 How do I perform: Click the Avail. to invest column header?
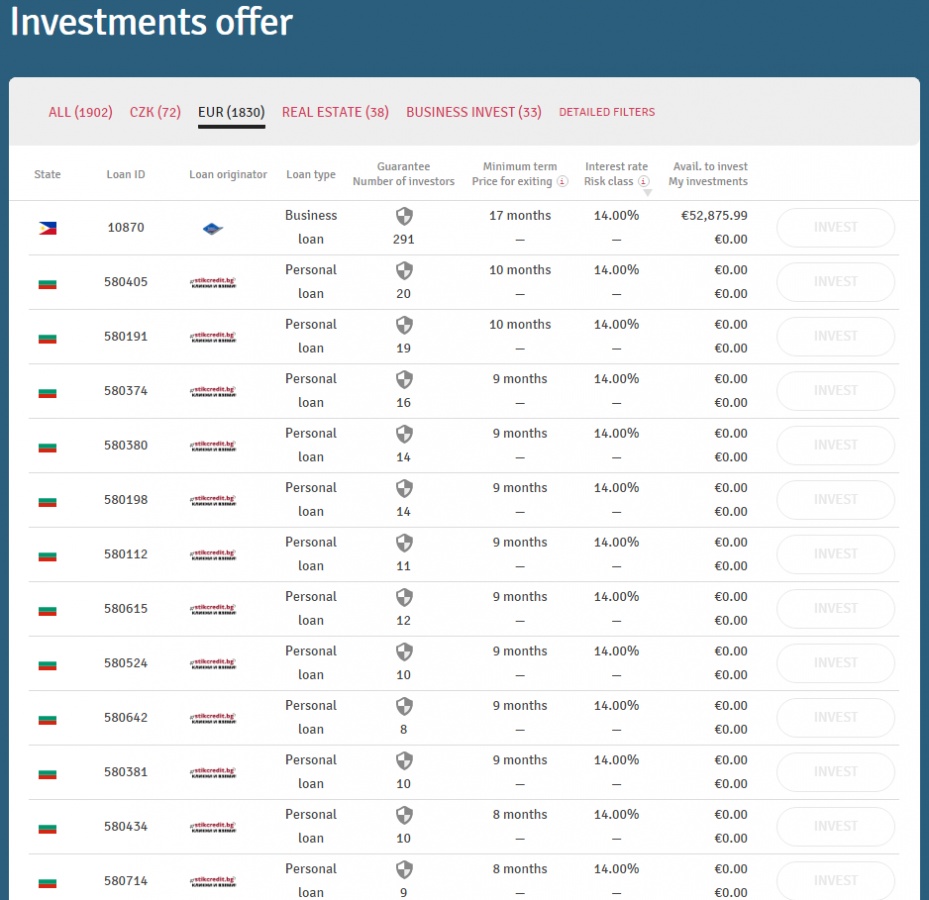coord(708,167)
